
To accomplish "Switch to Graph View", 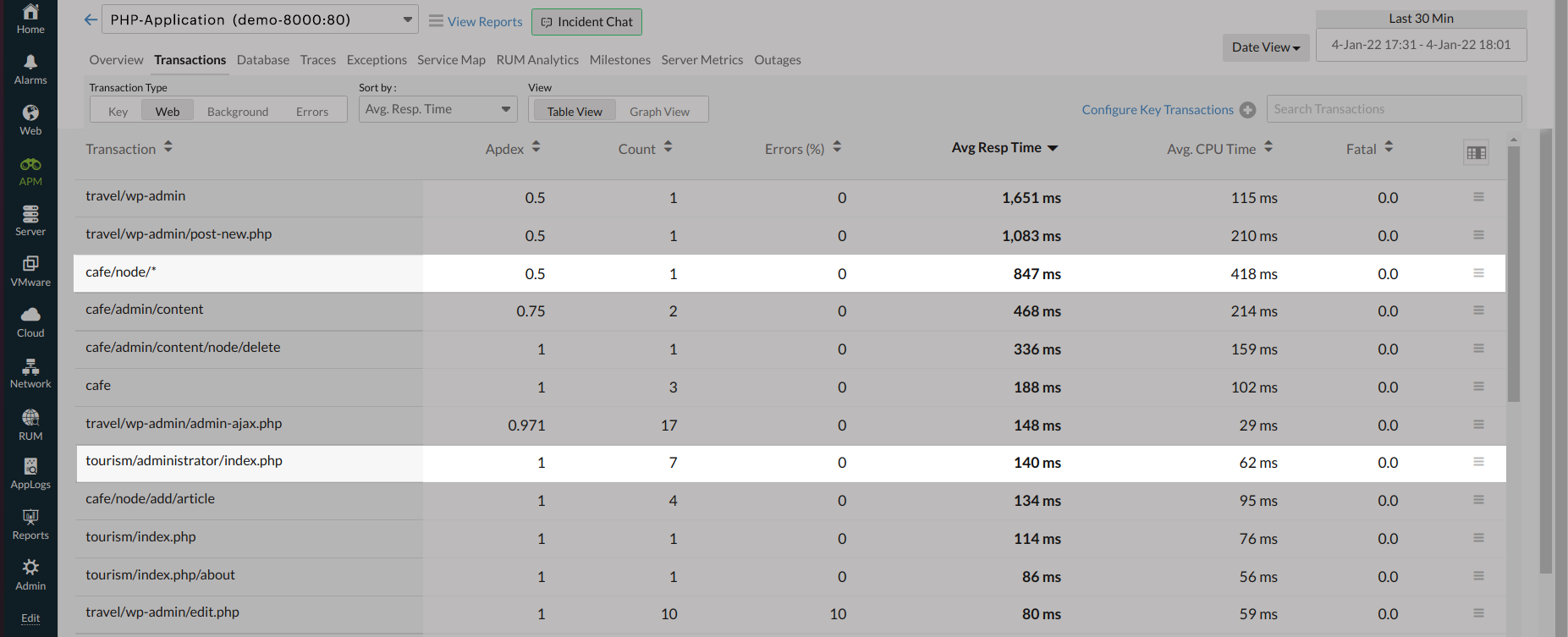I will tap(659, 112).
